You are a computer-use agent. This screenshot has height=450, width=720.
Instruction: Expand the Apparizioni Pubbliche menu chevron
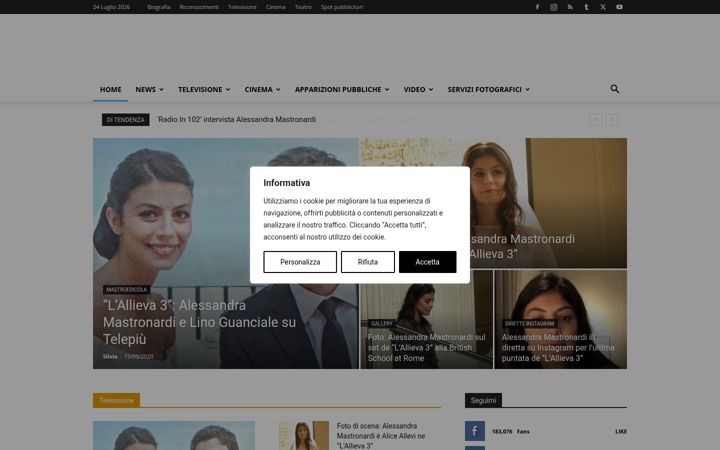(x=387, y=90)
